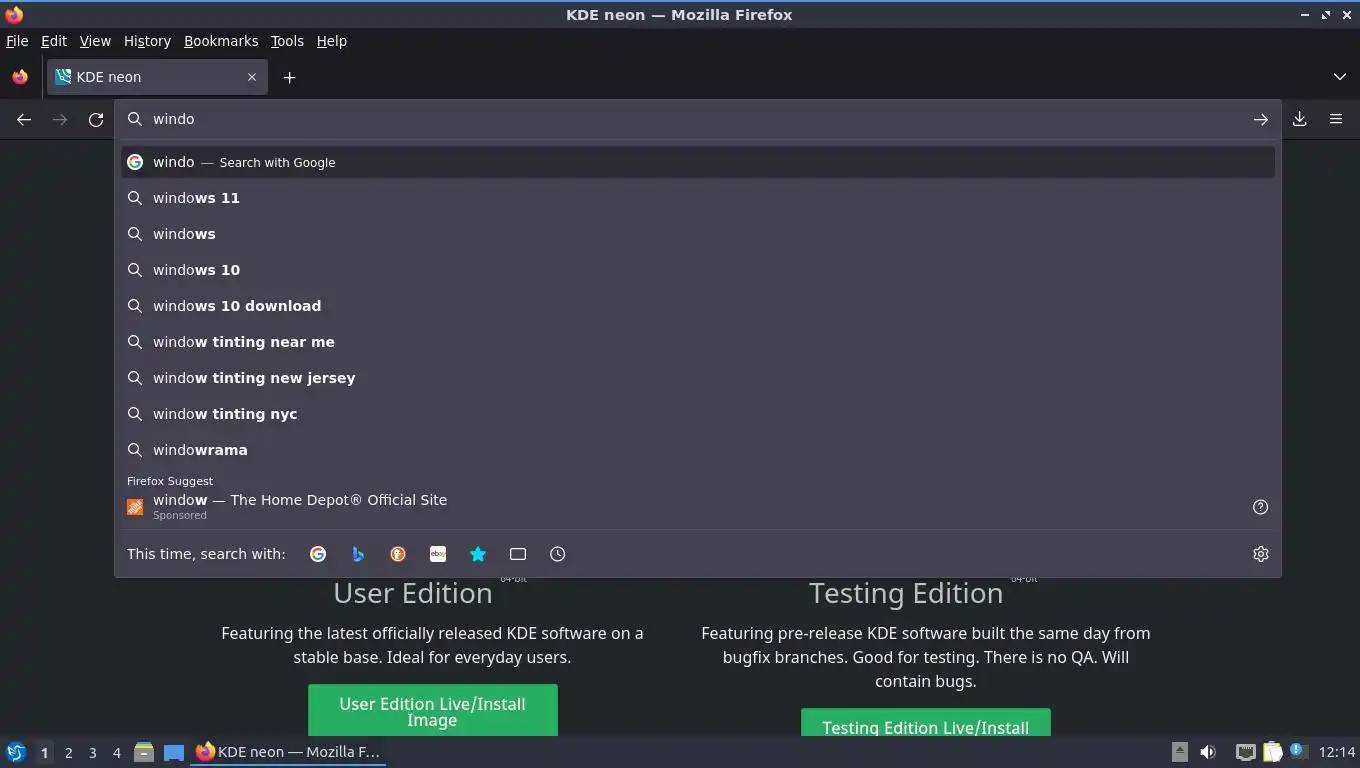The height and width of the screenshot is (768, 1360).
Task: Go back to previous page
Action: pos(24,120)
